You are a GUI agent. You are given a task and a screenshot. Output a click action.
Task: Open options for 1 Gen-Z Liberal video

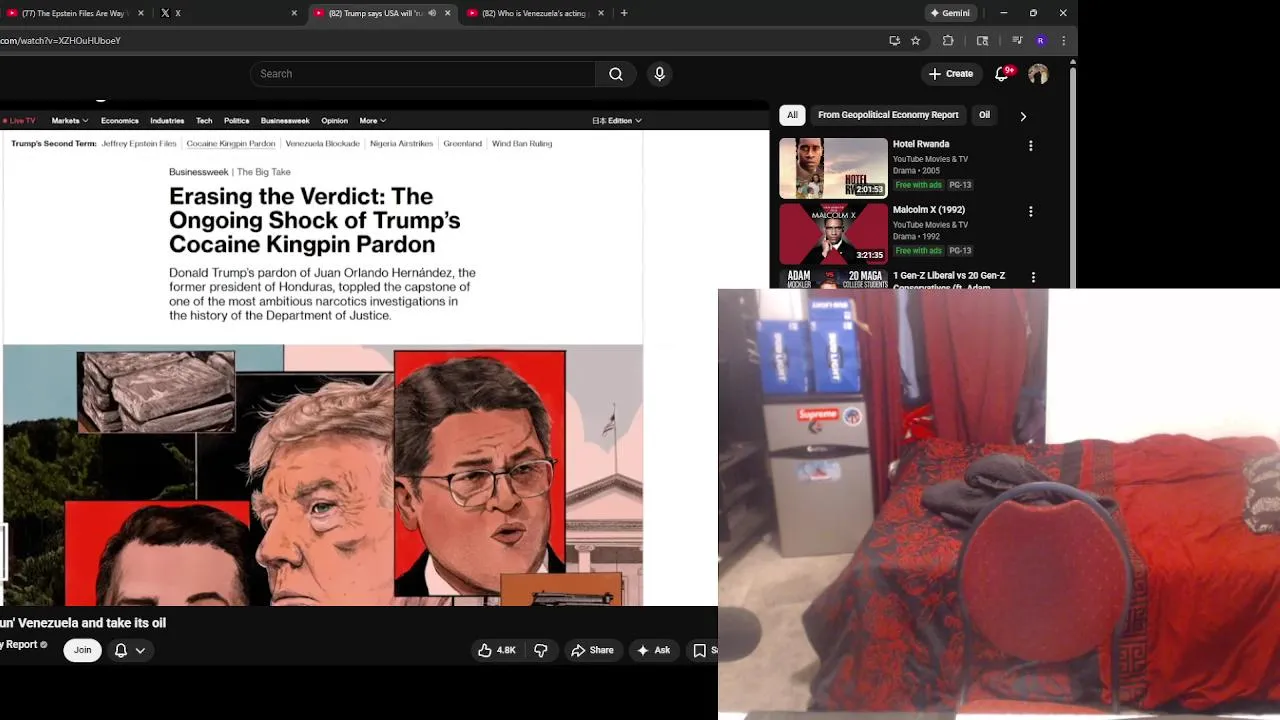(x=1033, y=277)
